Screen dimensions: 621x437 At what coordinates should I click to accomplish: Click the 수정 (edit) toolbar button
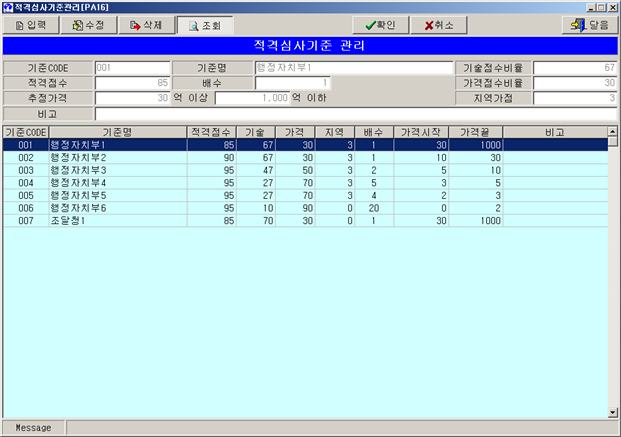click(x=89, y=25)
